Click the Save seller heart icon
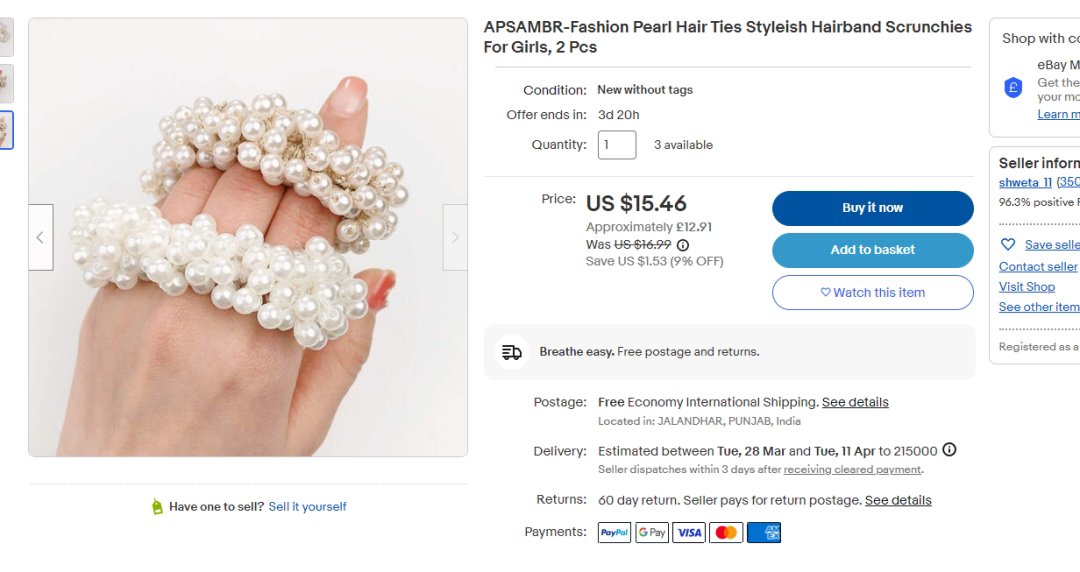The image size is (1080, 572). [1007, 245]
